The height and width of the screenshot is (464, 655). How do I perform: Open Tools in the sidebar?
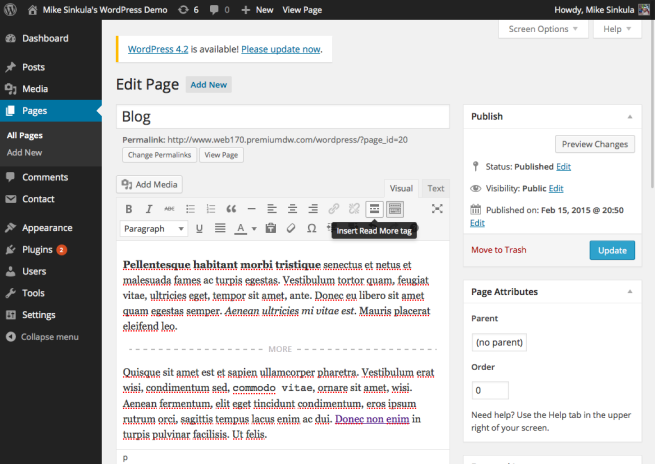pyautogui.click(x=51, y=293)
